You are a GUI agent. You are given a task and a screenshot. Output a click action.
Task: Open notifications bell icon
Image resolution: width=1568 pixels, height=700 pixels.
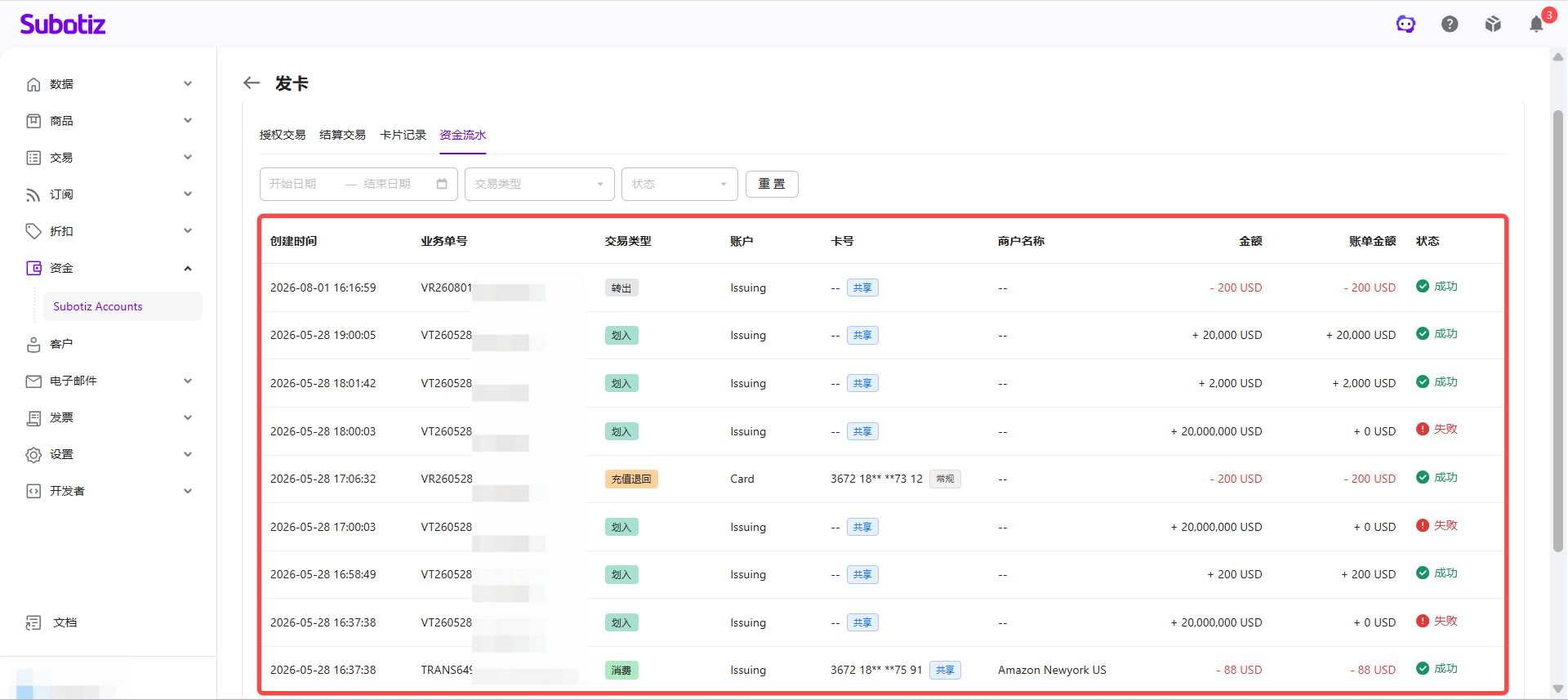click(1536, 25)
